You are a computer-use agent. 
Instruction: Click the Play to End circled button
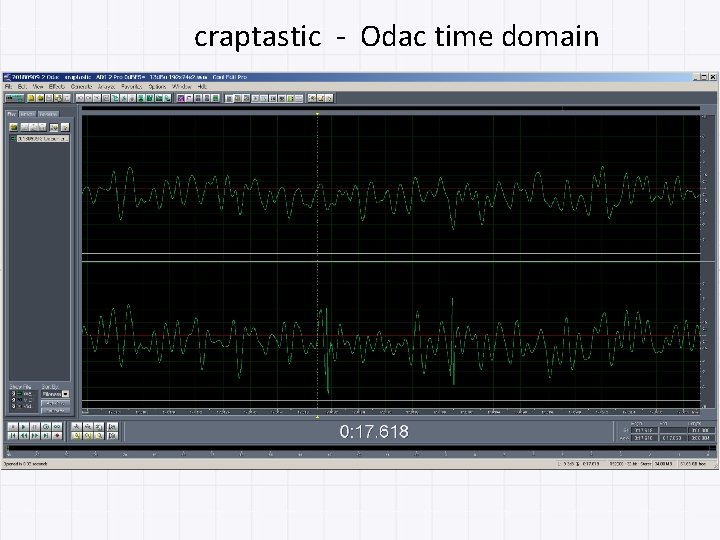click(46, 427)
